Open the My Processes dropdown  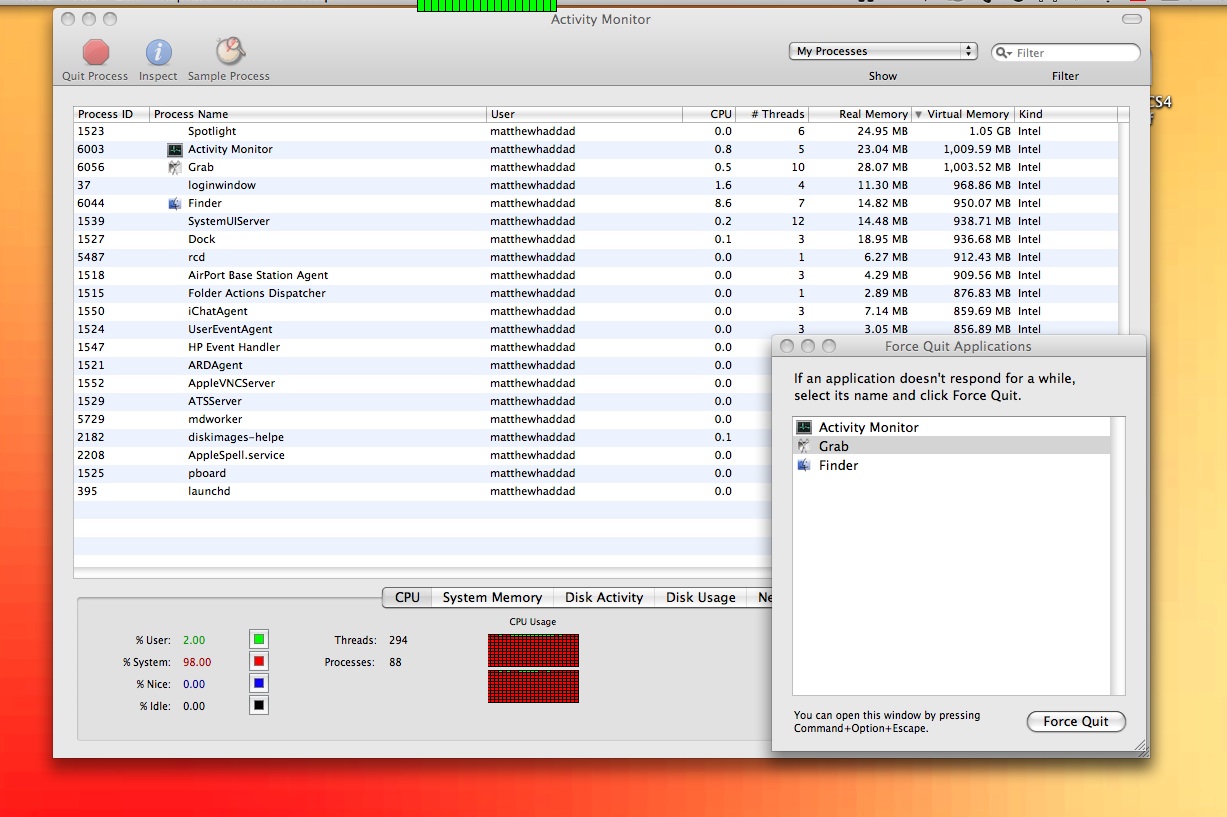[x=883, y=51]
